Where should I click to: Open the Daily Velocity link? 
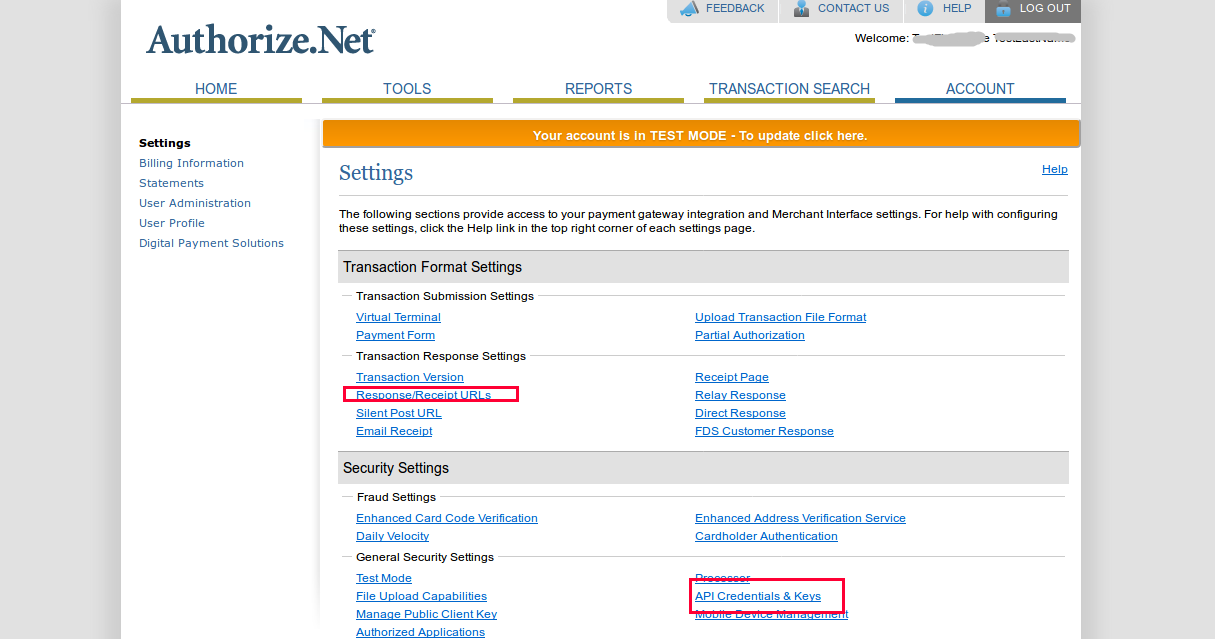tap(392, 536)
